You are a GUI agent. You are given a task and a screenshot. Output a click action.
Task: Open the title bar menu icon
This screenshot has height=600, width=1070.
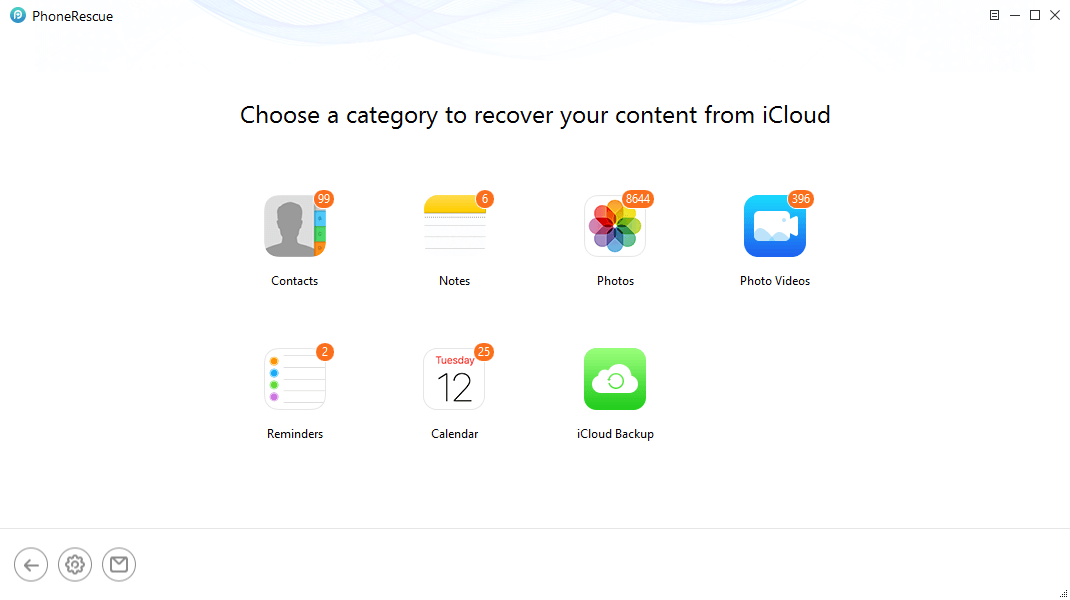994,15
